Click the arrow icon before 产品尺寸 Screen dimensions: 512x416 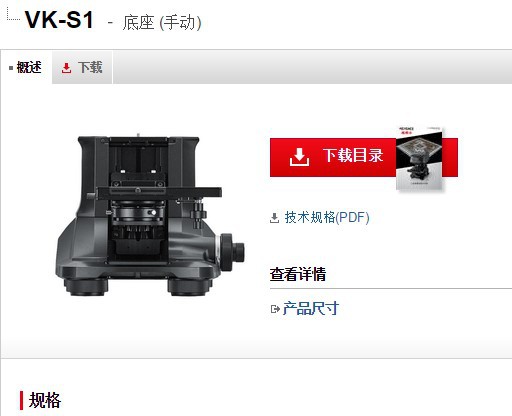coord(275,309)
